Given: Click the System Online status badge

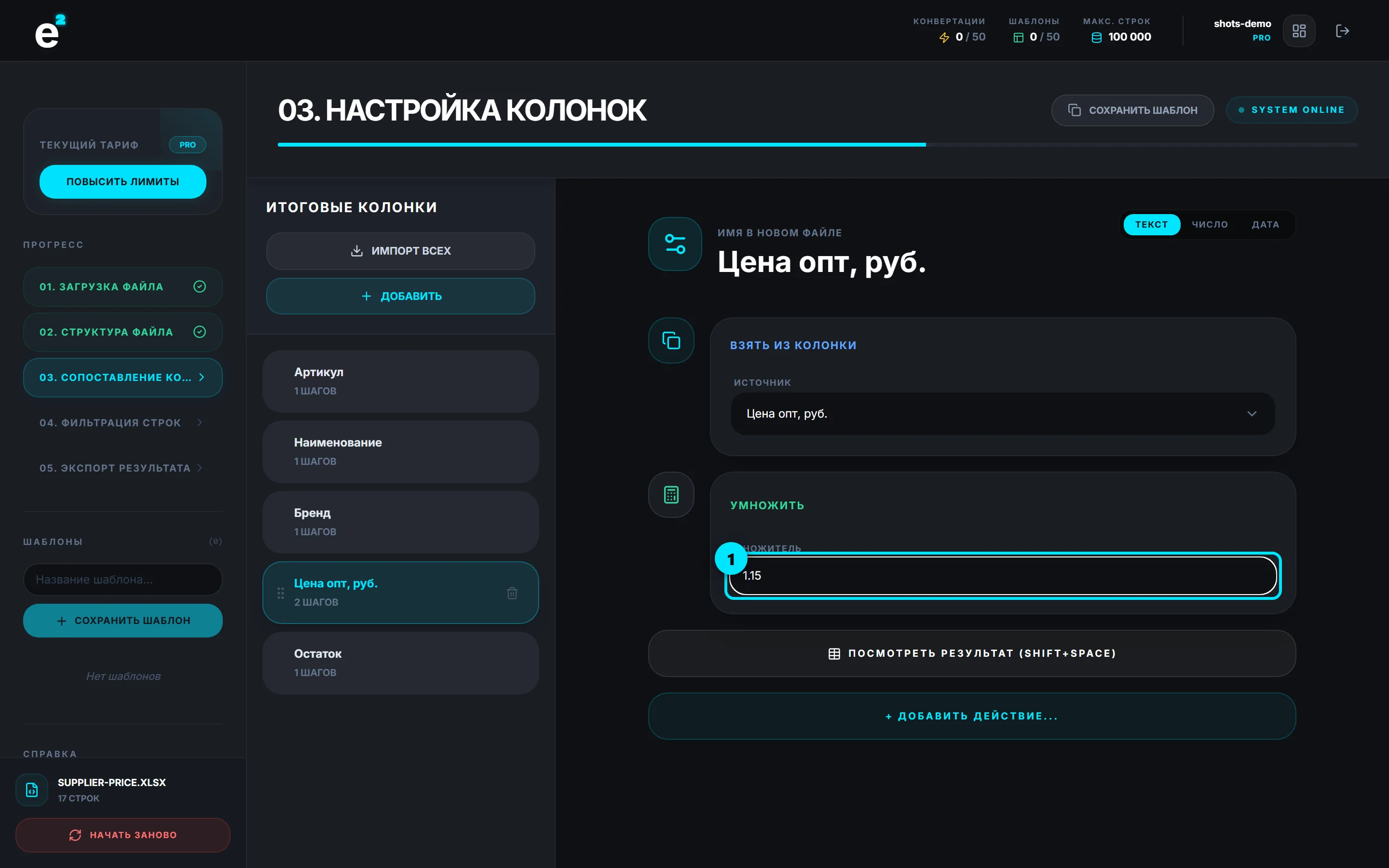Looking at the screenshot, I should (x=1292, y=109).
